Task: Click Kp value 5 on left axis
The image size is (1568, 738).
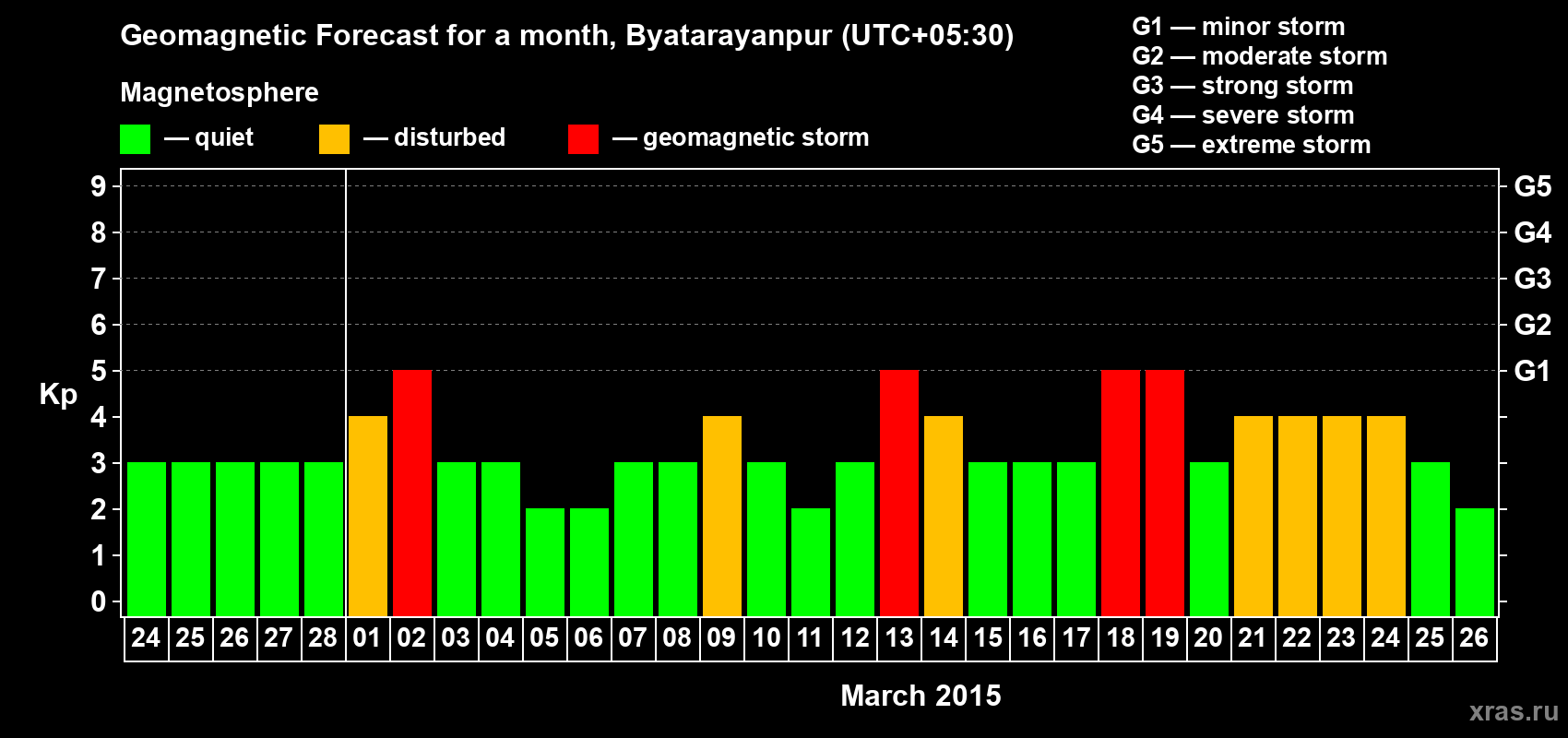Action: point(99,371)
